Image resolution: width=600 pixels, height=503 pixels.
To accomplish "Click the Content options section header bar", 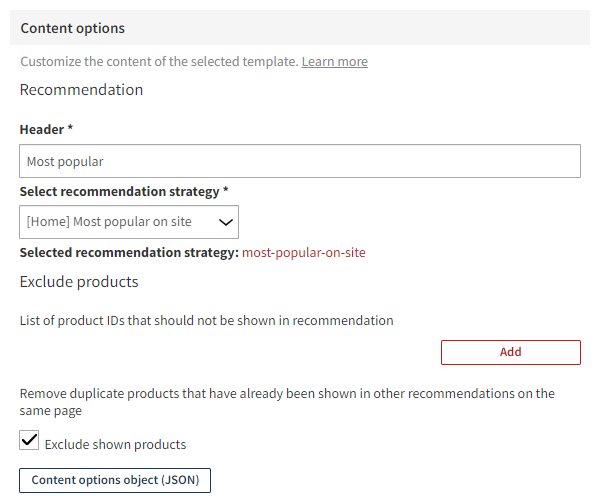I will (300, 28).
